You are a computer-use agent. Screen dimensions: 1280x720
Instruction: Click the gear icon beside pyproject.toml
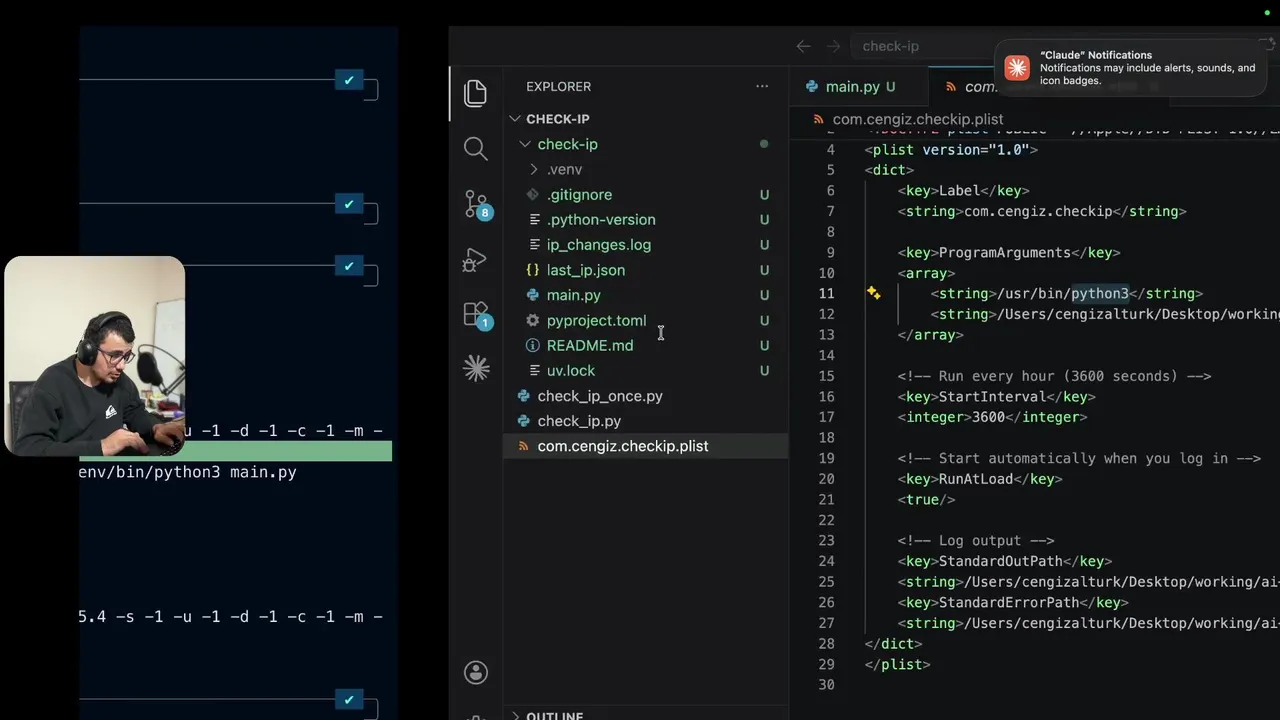(x=533, y=320)
